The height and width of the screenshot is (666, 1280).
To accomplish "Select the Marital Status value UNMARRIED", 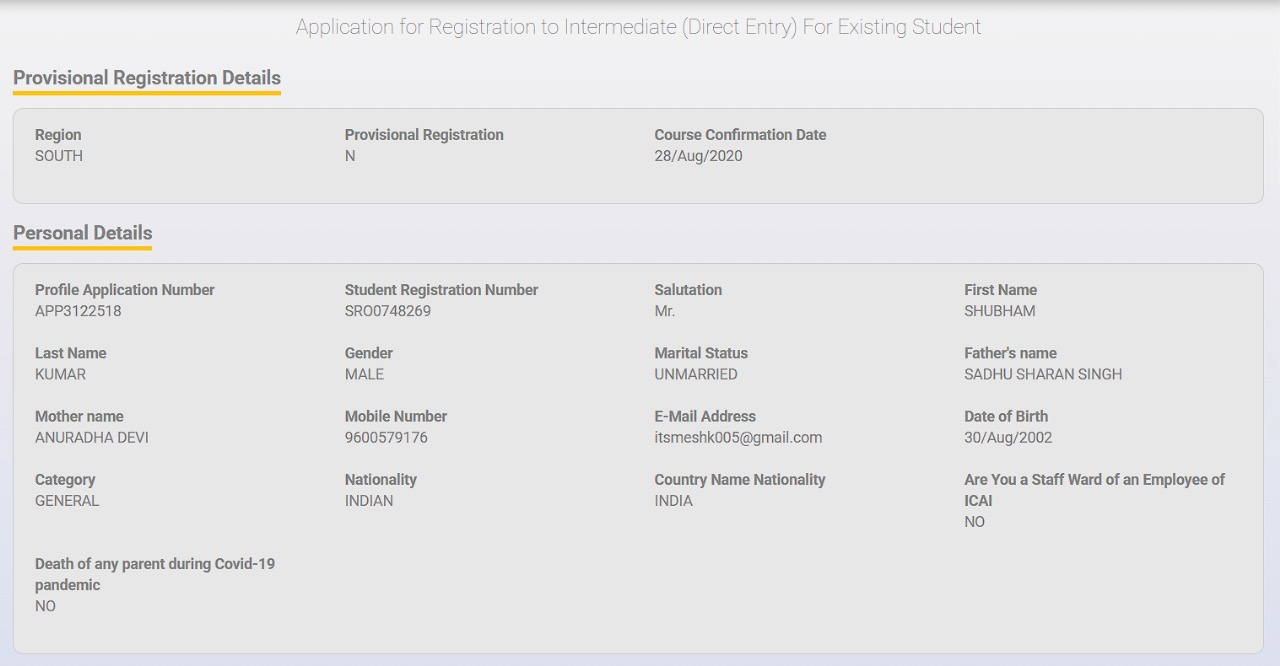I will tap(696, 374).
